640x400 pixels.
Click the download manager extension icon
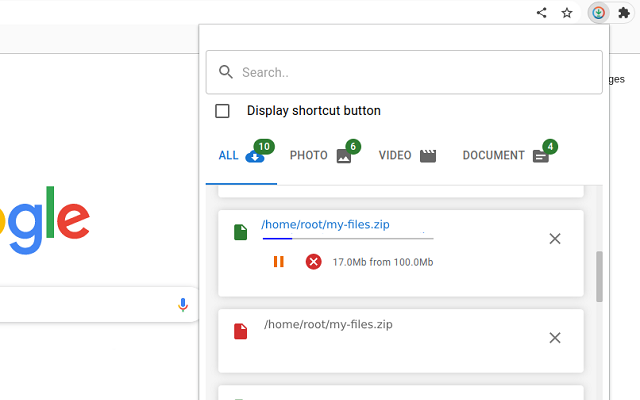pos(598,13)
